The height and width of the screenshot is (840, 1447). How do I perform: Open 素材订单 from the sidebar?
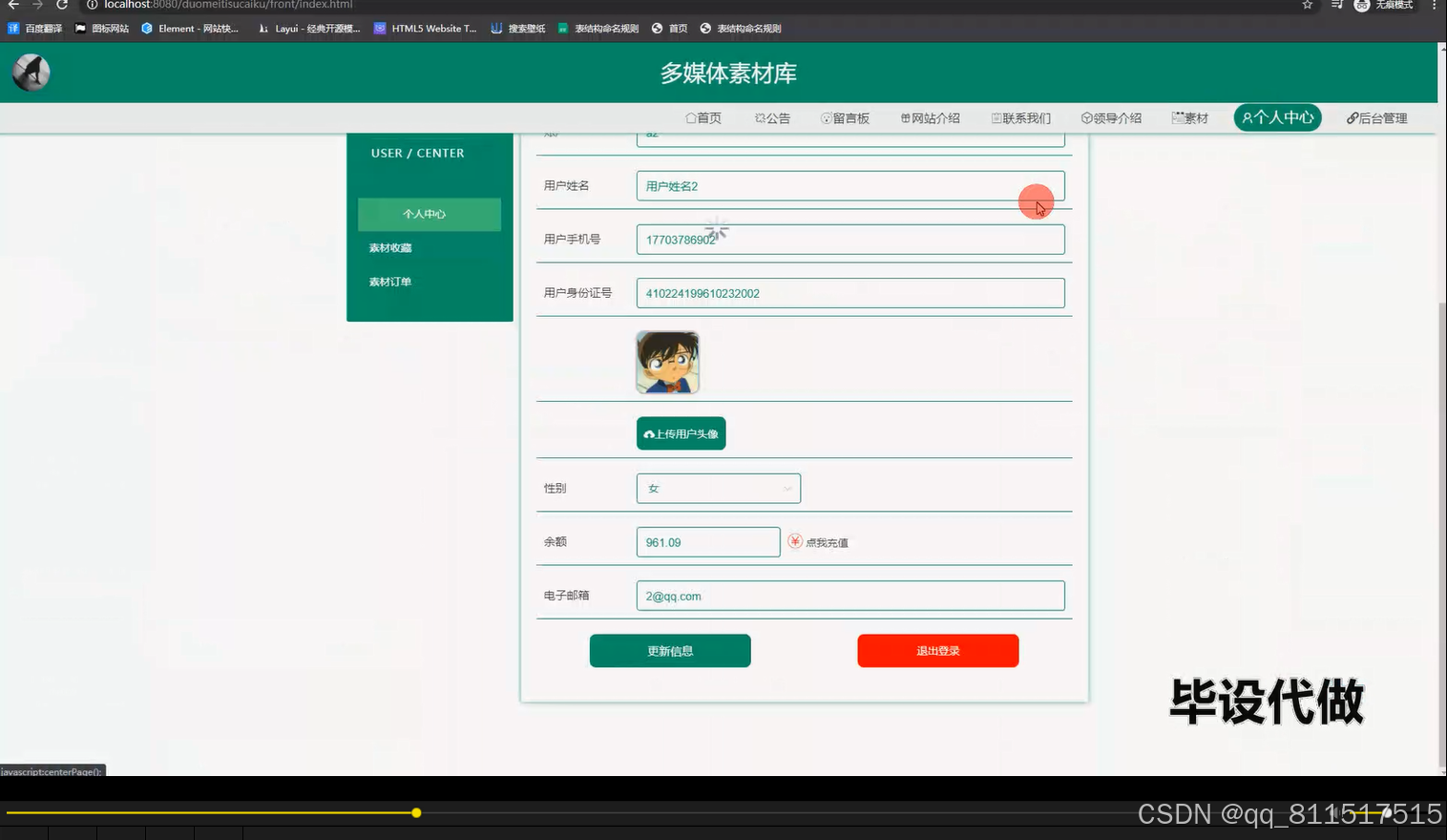click(389, 281)
